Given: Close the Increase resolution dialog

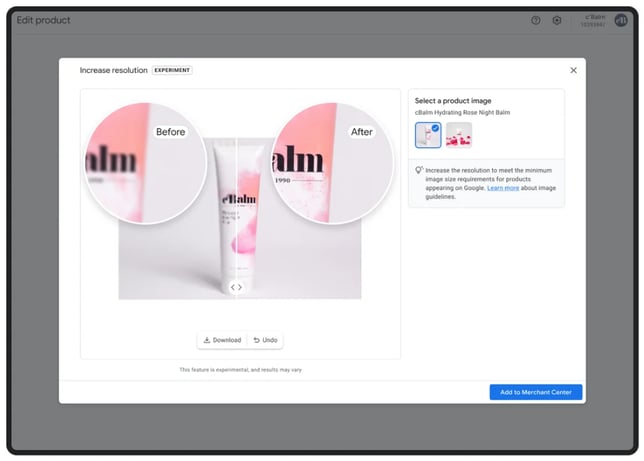Looking at the screenshot, I should 573,70.
